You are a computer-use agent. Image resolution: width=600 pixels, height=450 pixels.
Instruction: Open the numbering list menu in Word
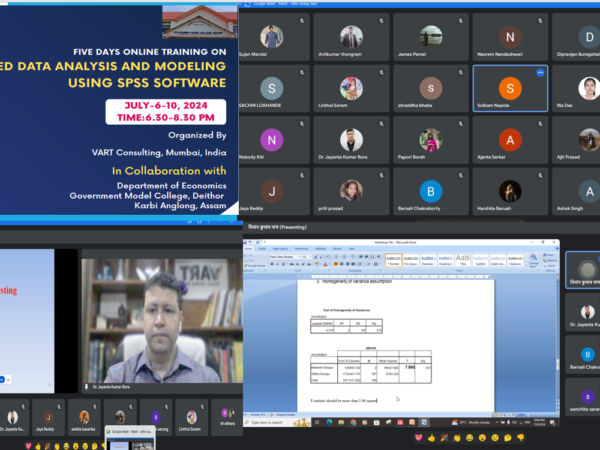coord(345,257)
